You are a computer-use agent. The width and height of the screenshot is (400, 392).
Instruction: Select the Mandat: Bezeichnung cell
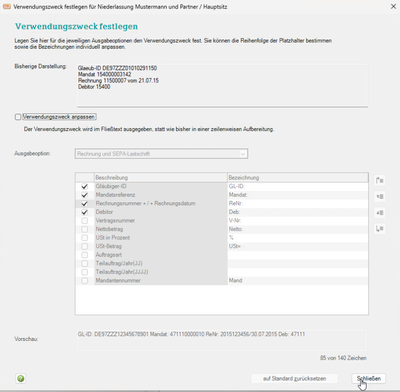tap(298, 195)
